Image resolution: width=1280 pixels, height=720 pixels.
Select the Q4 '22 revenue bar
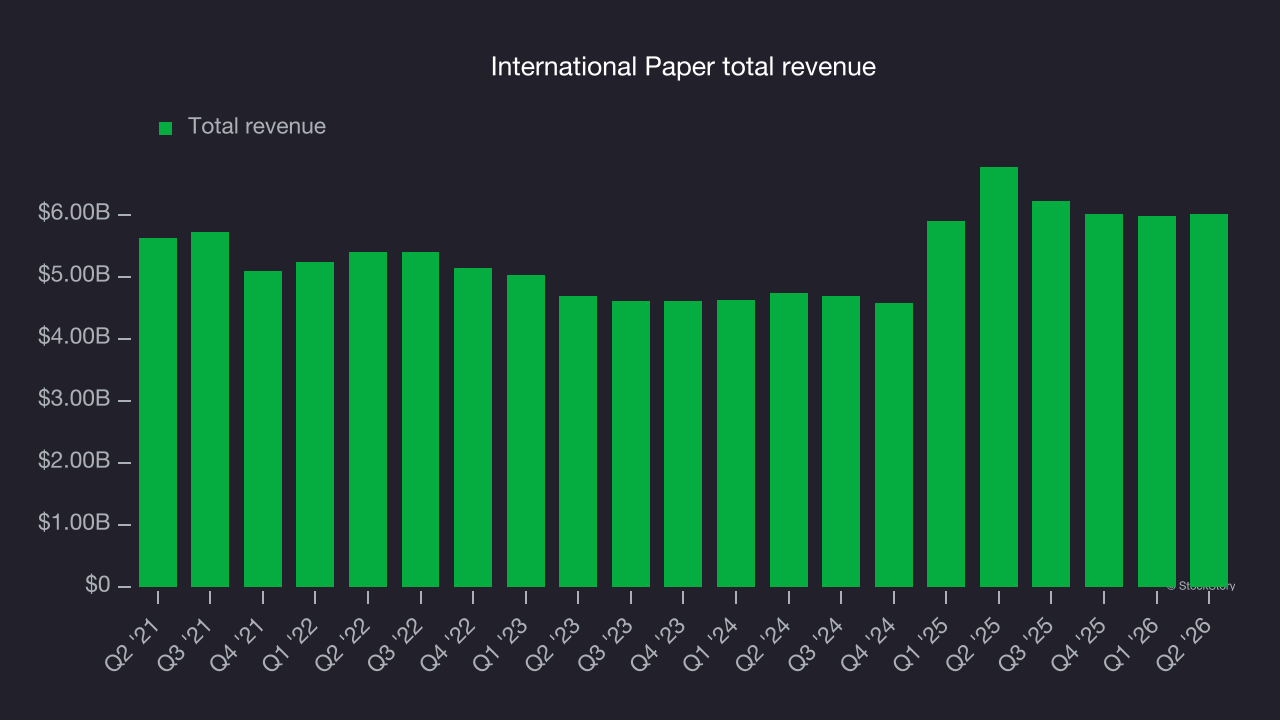coord(473,427)
